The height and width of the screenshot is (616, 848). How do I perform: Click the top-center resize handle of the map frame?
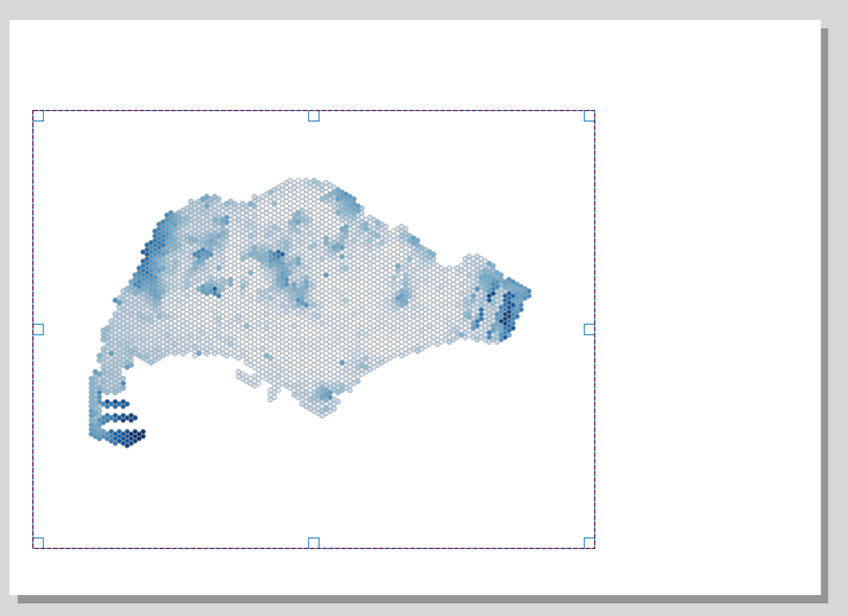pos(314,116)
